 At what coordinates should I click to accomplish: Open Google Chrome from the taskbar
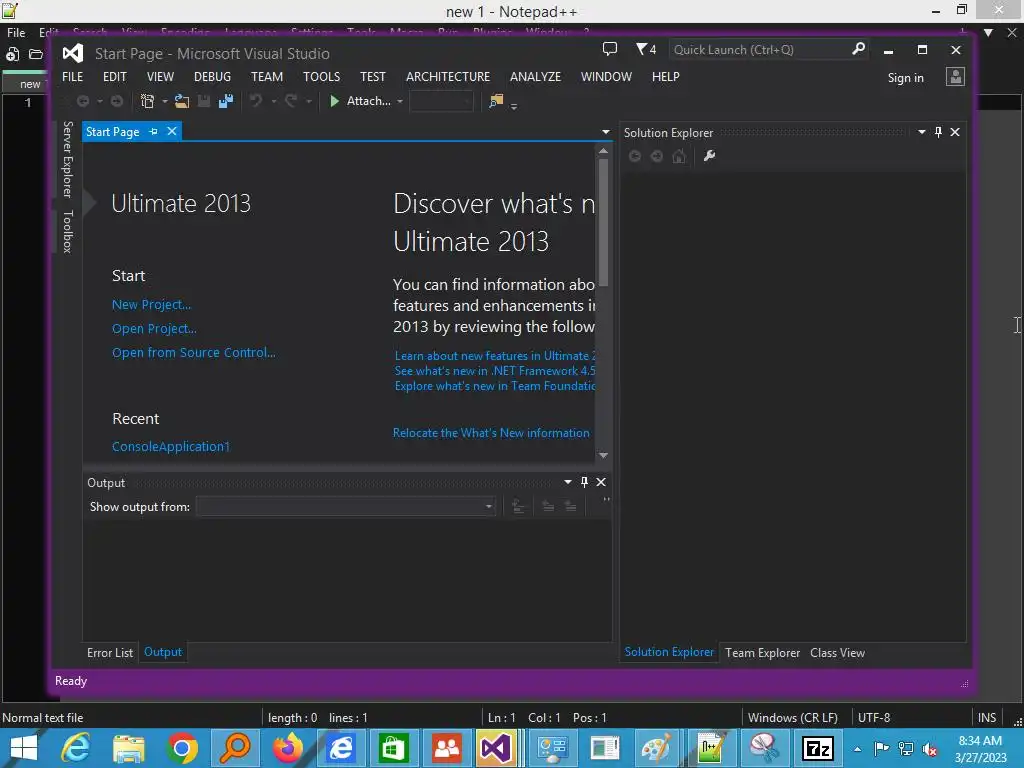pos(182,748)
